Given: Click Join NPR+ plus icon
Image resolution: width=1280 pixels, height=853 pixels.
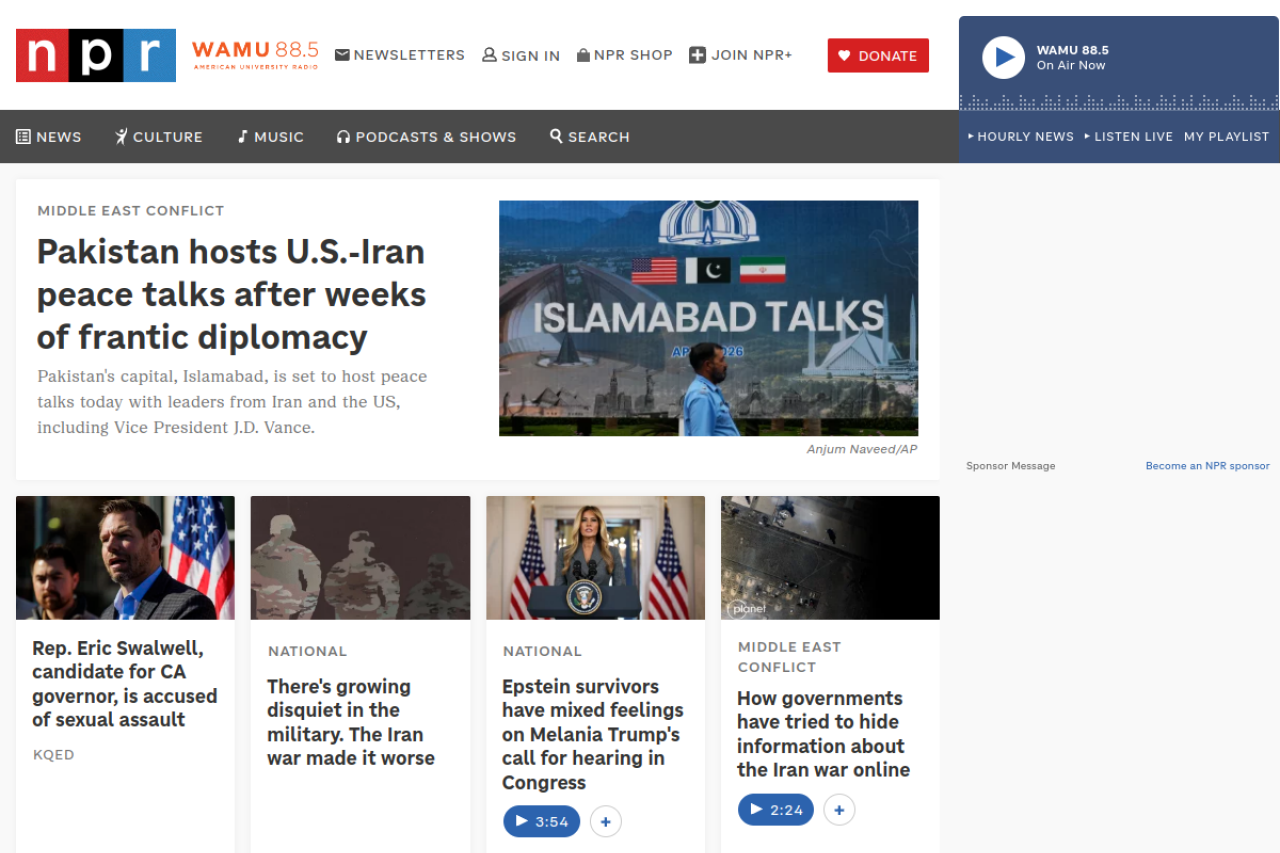Looking at the screenshot, I should pyautogui.click(x=697, y=55).
